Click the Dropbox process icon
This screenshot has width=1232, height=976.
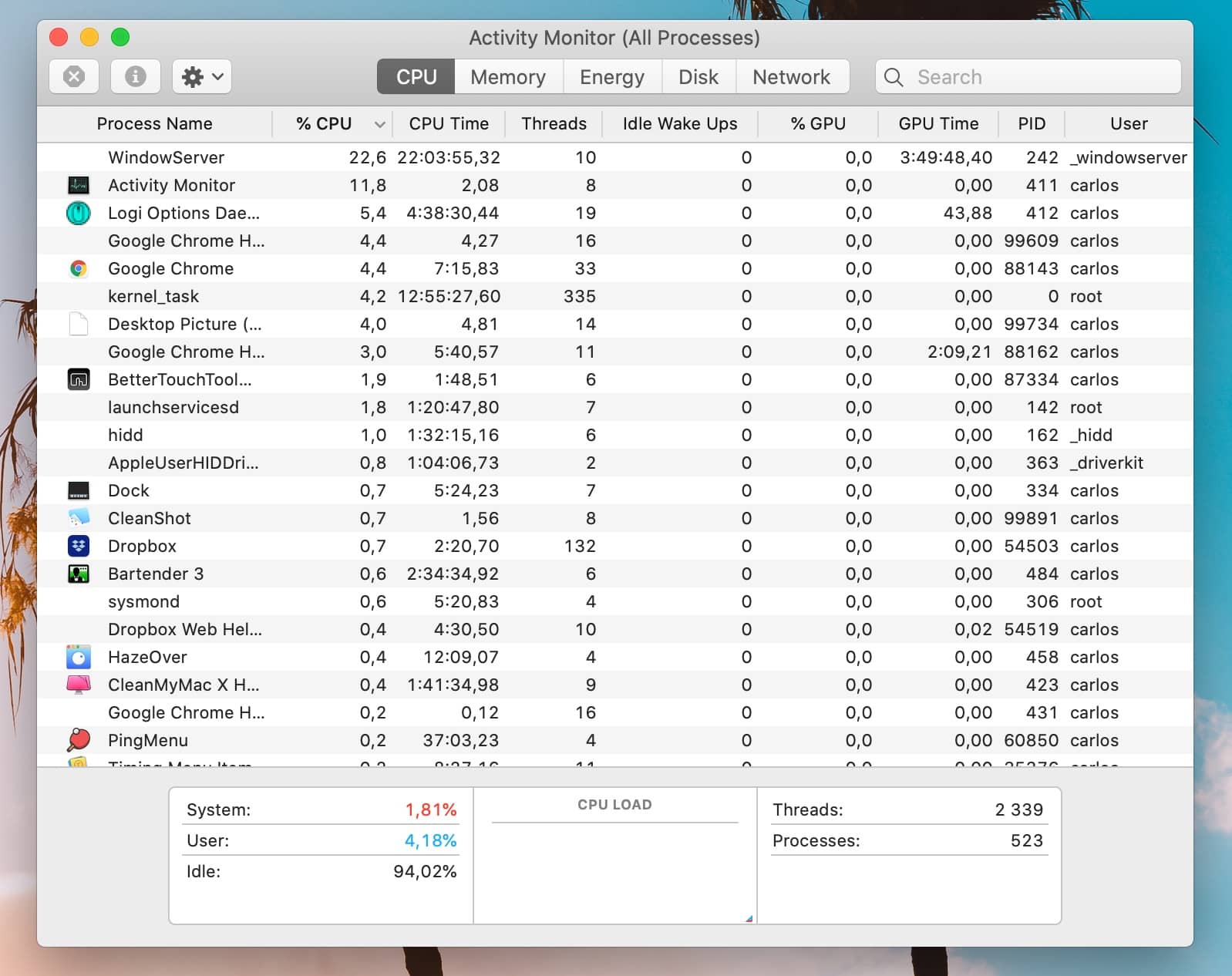click(x=79, y=546)
